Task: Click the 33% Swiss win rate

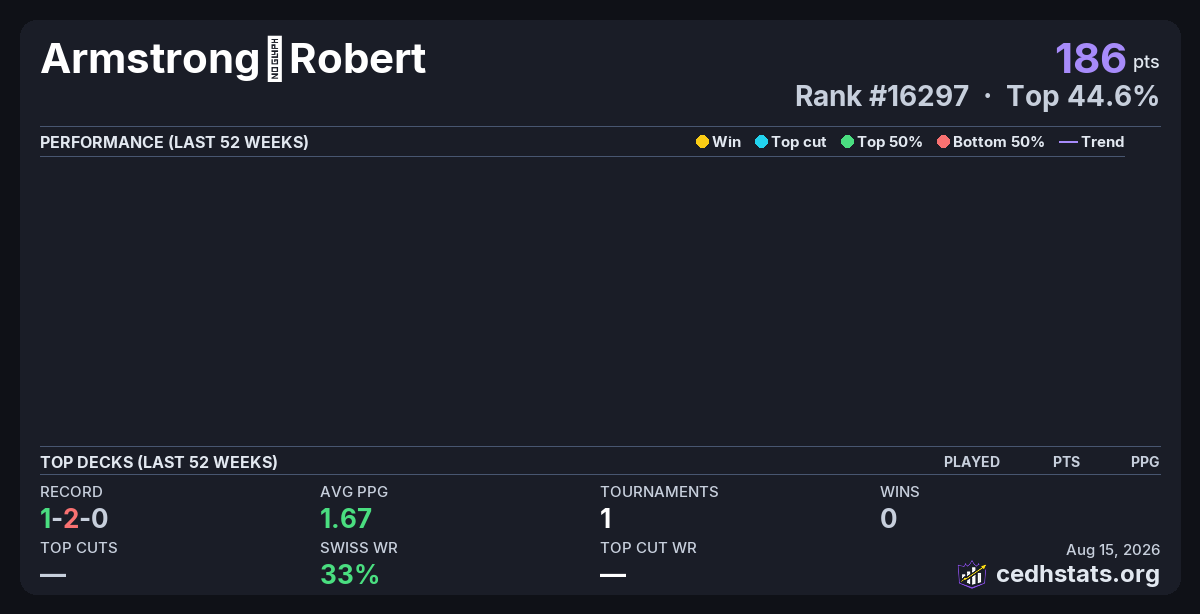Action: [349, 574]
